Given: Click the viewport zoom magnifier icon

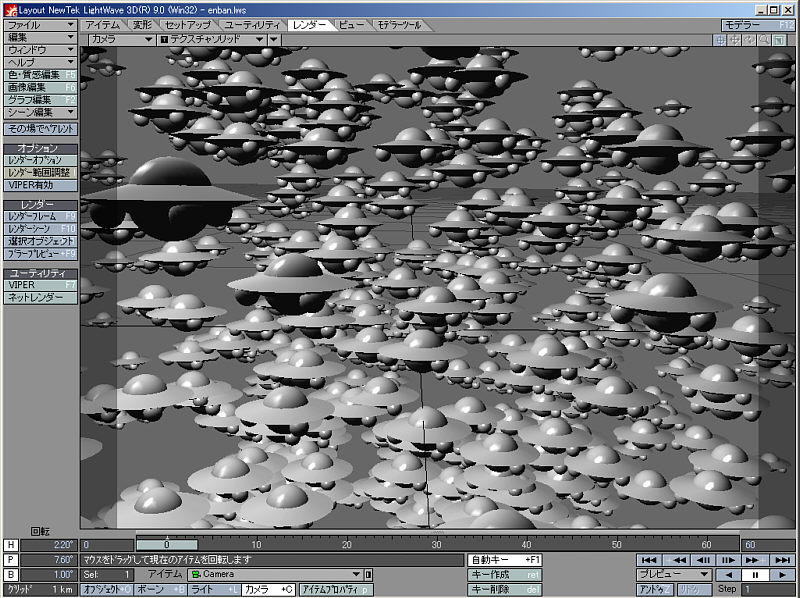Looking at the screenshot, I should (x=763, y=40).
